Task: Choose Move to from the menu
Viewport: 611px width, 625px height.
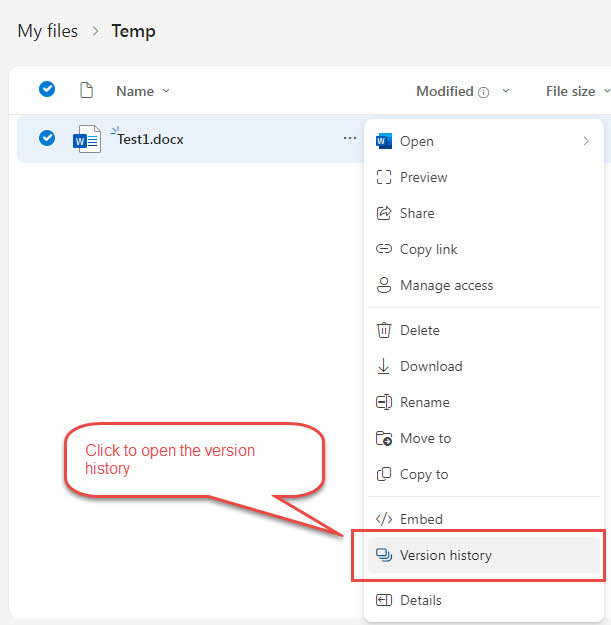Action: pos(483,438)
